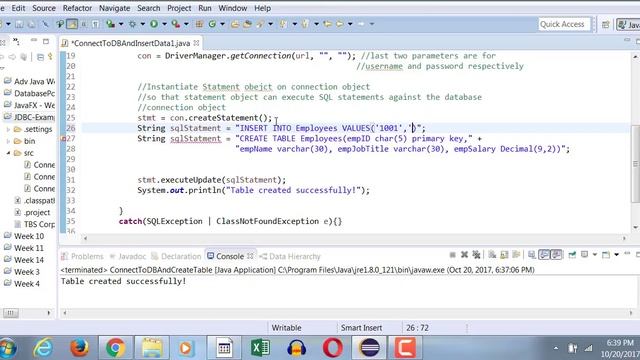Expand the bin folder

[x=8, y=141]
